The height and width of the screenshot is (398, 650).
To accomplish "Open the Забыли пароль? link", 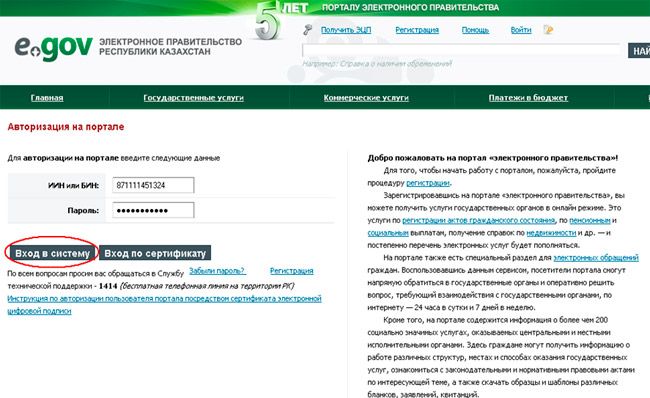I will pos(217,271).
